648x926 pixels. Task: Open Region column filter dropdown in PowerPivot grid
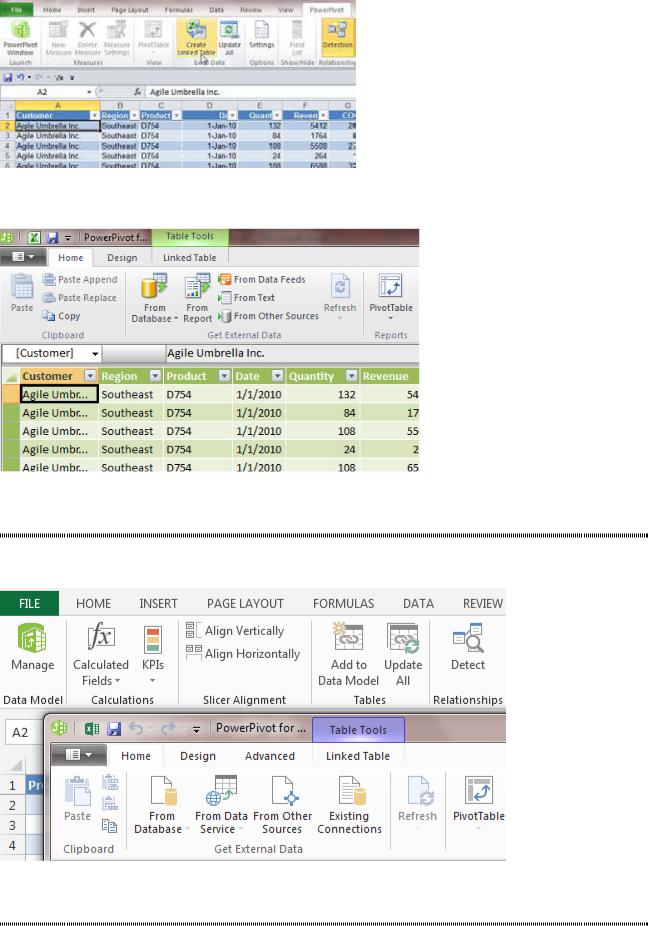[x=155, y=376]
